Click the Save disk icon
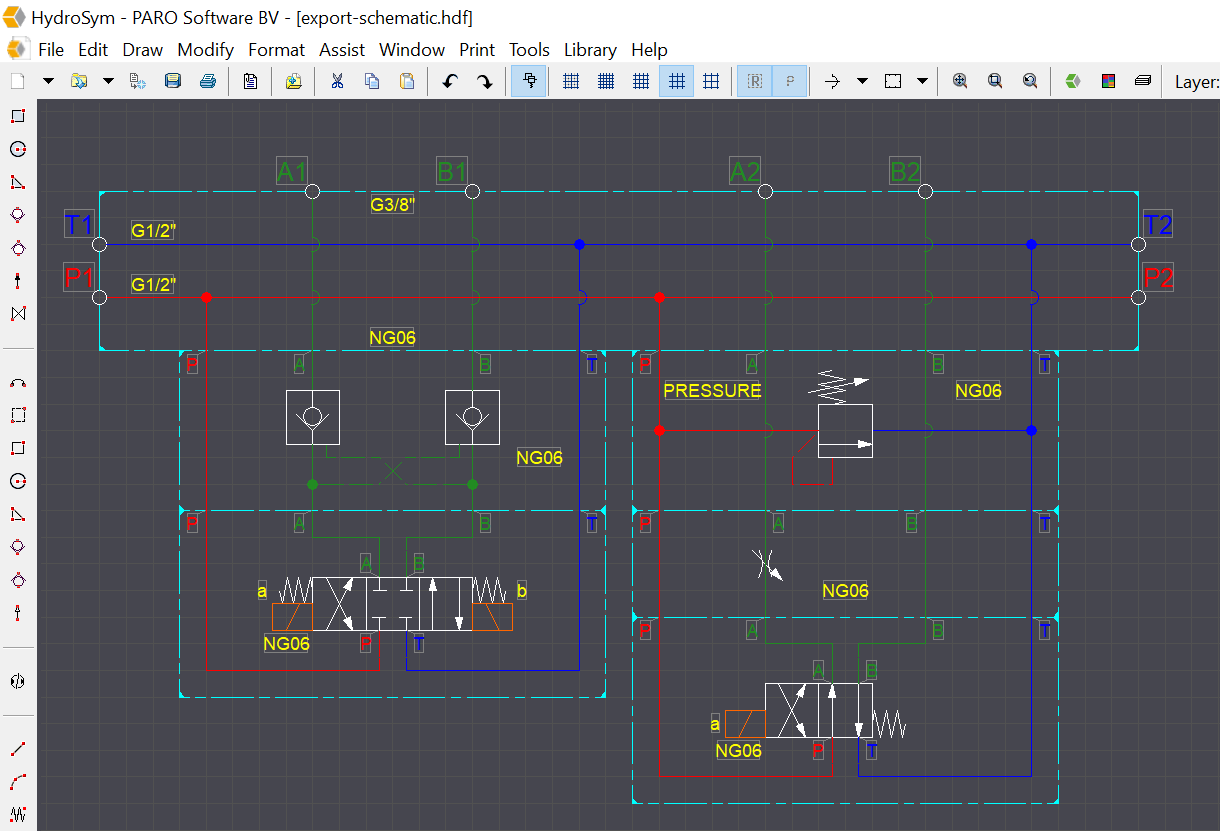Viewport: 1220px width, 831px height. point(173,81)
